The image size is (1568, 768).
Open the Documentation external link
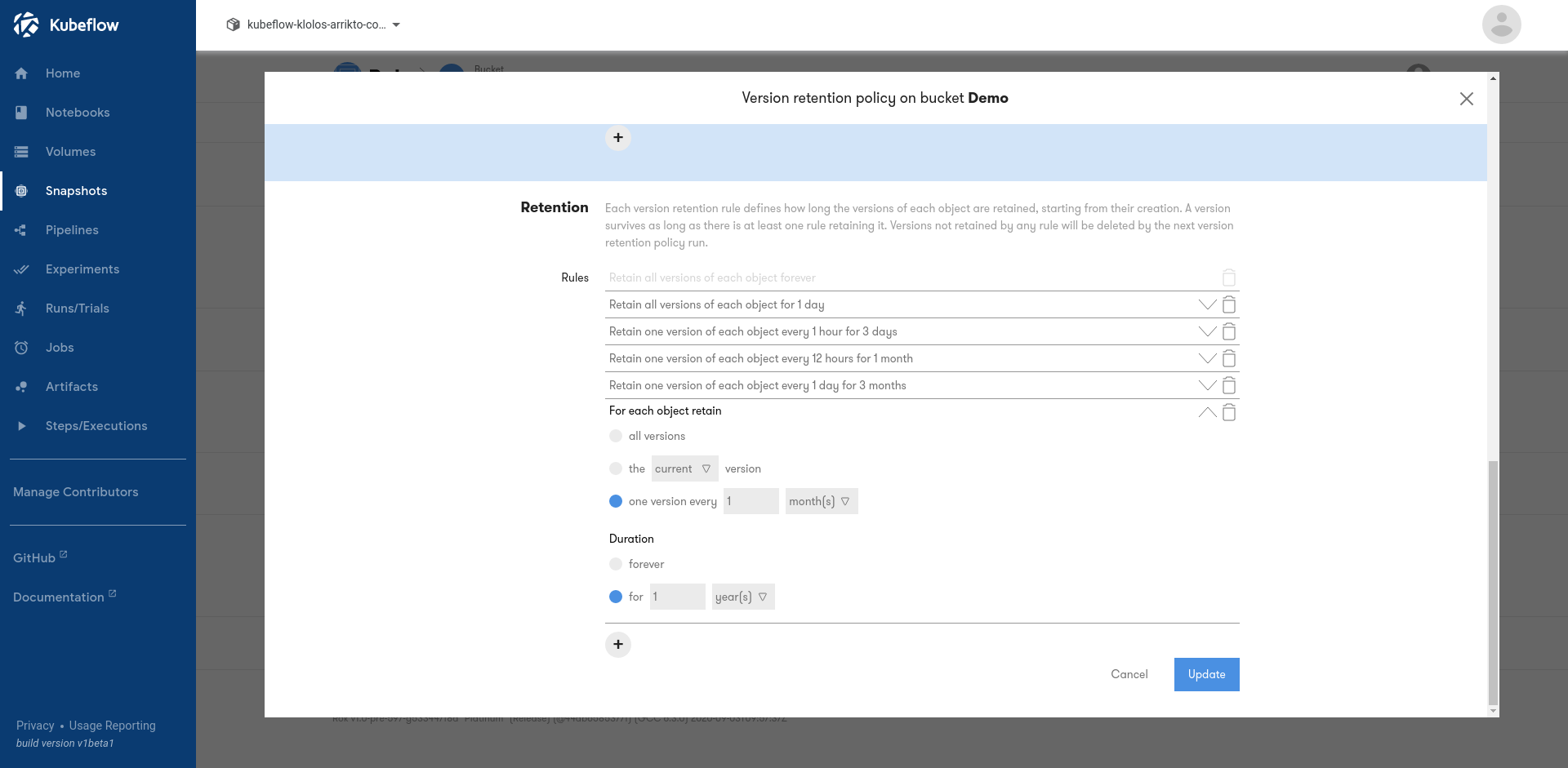point(65,597)
